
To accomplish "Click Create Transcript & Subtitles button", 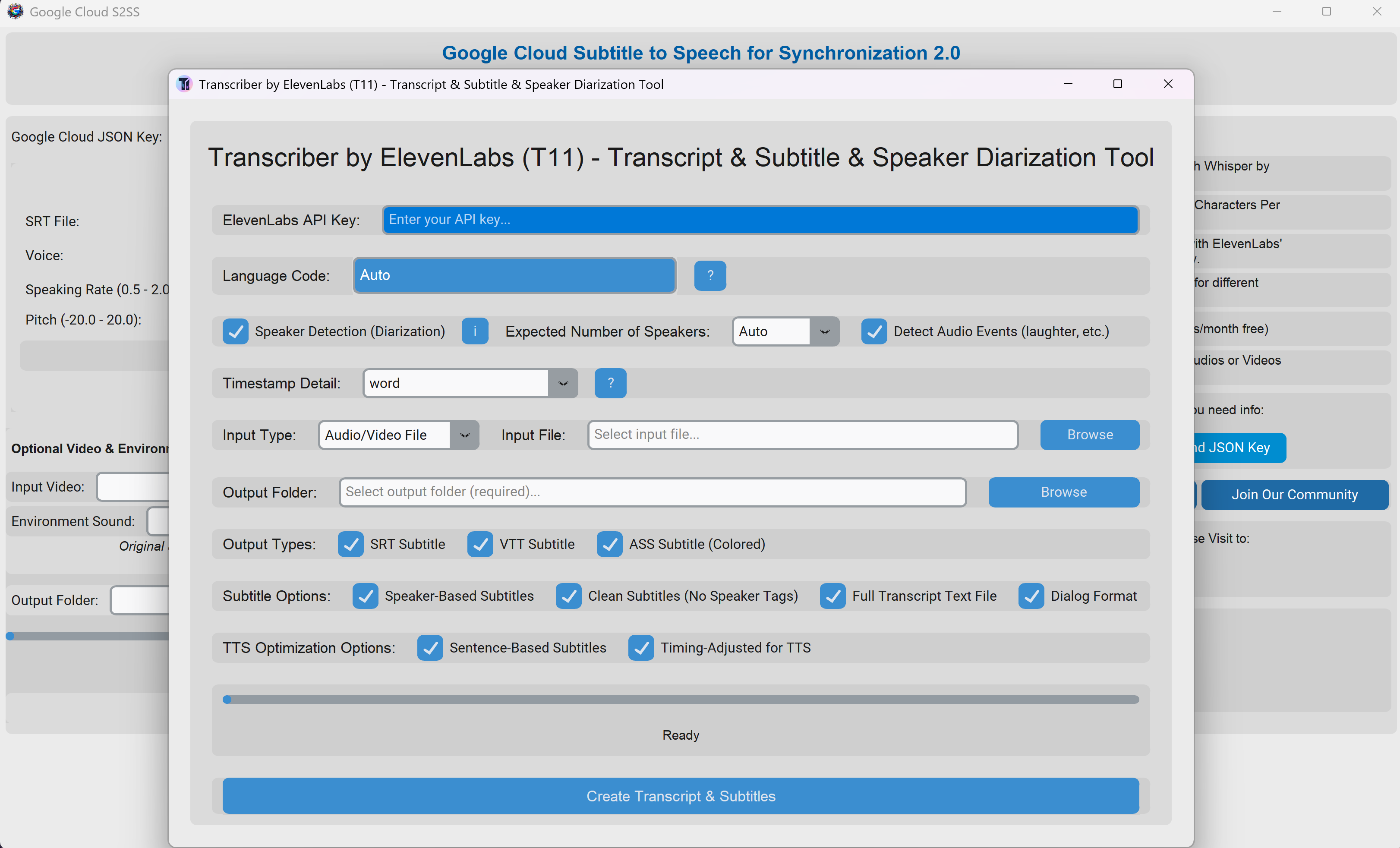I will 680,796.
